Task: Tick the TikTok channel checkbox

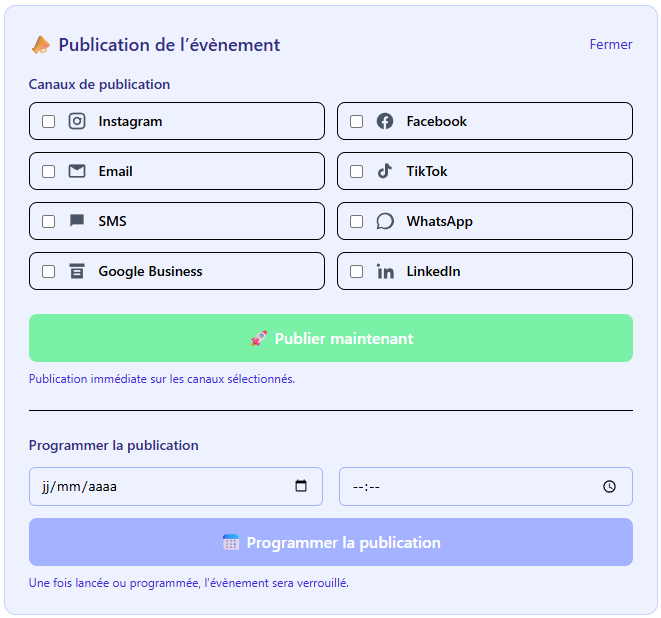Action: pos(356,171)
